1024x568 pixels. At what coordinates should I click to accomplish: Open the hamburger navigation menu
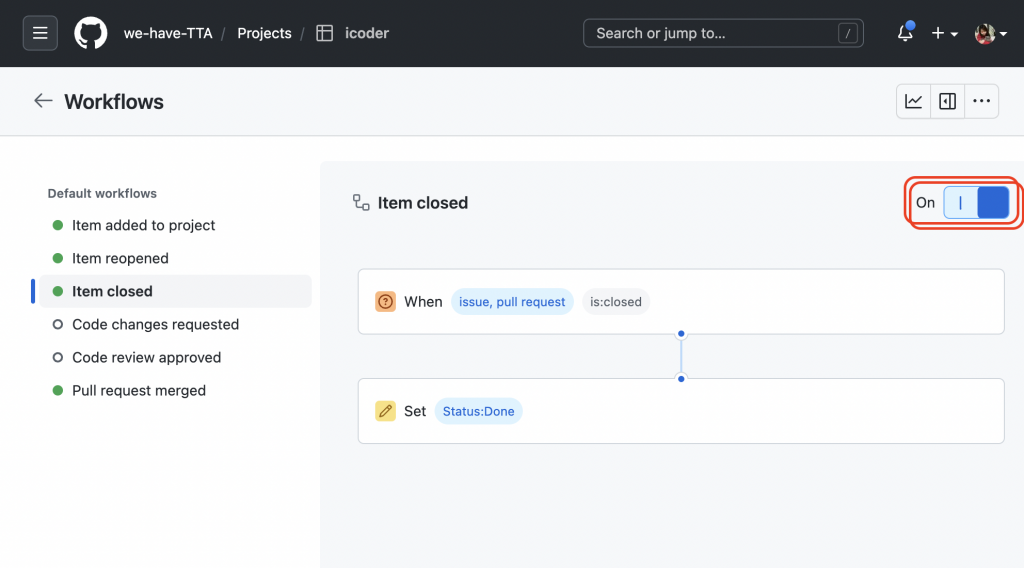[x=40, y=33]
